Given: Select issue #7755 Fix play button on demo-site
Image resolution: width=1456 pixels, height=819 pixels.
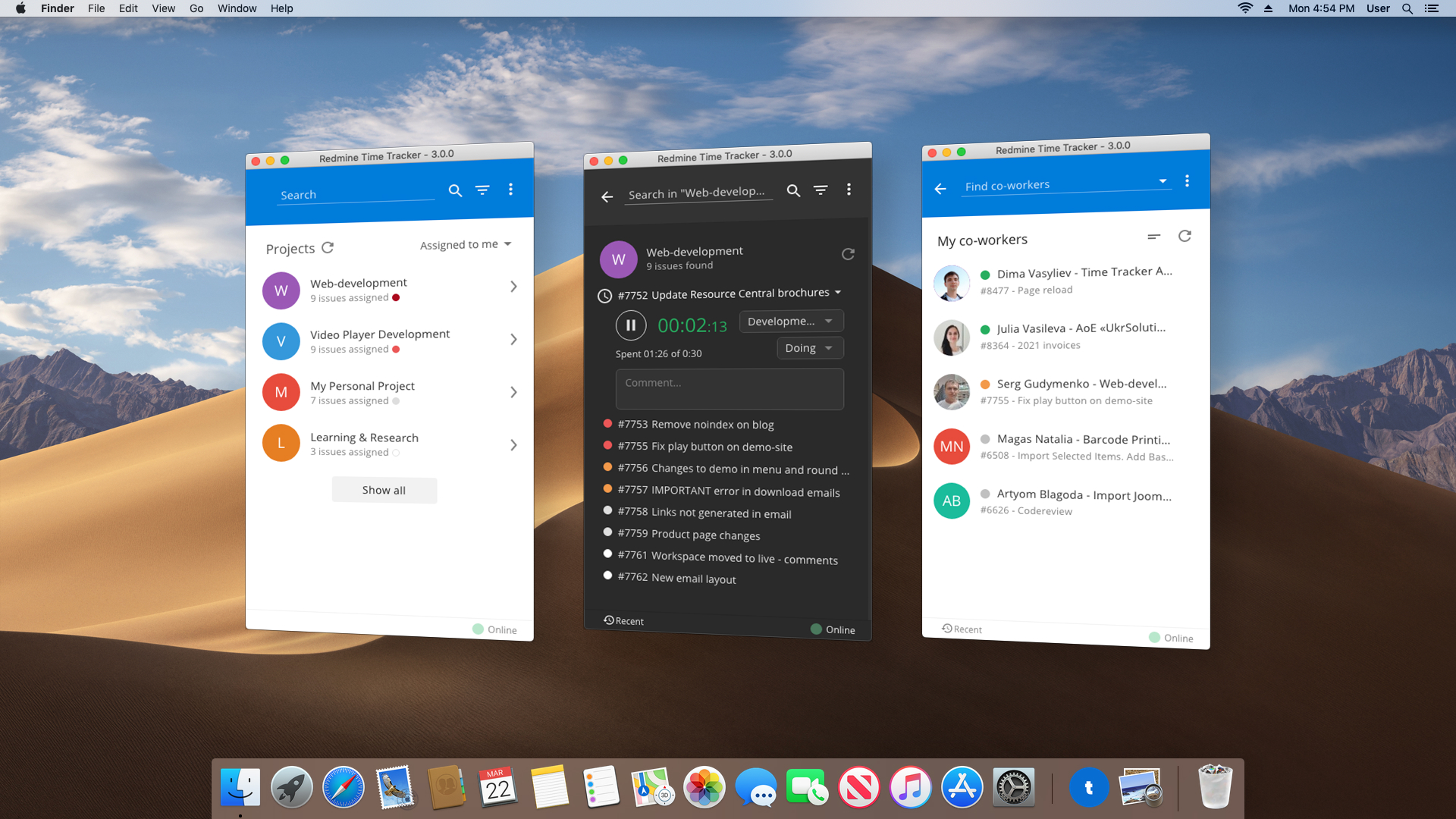Looking at the screenshot, I should [x=698, y=447].
